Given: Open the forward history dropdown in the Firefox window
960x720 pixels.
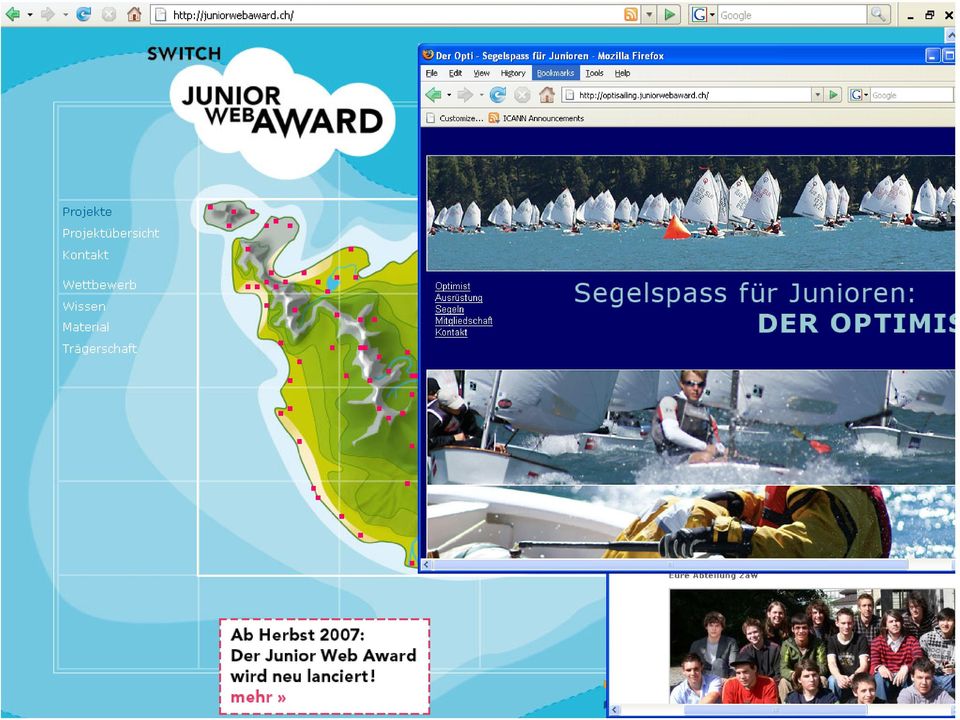Looking at the screenshot, I should [481, 95].
